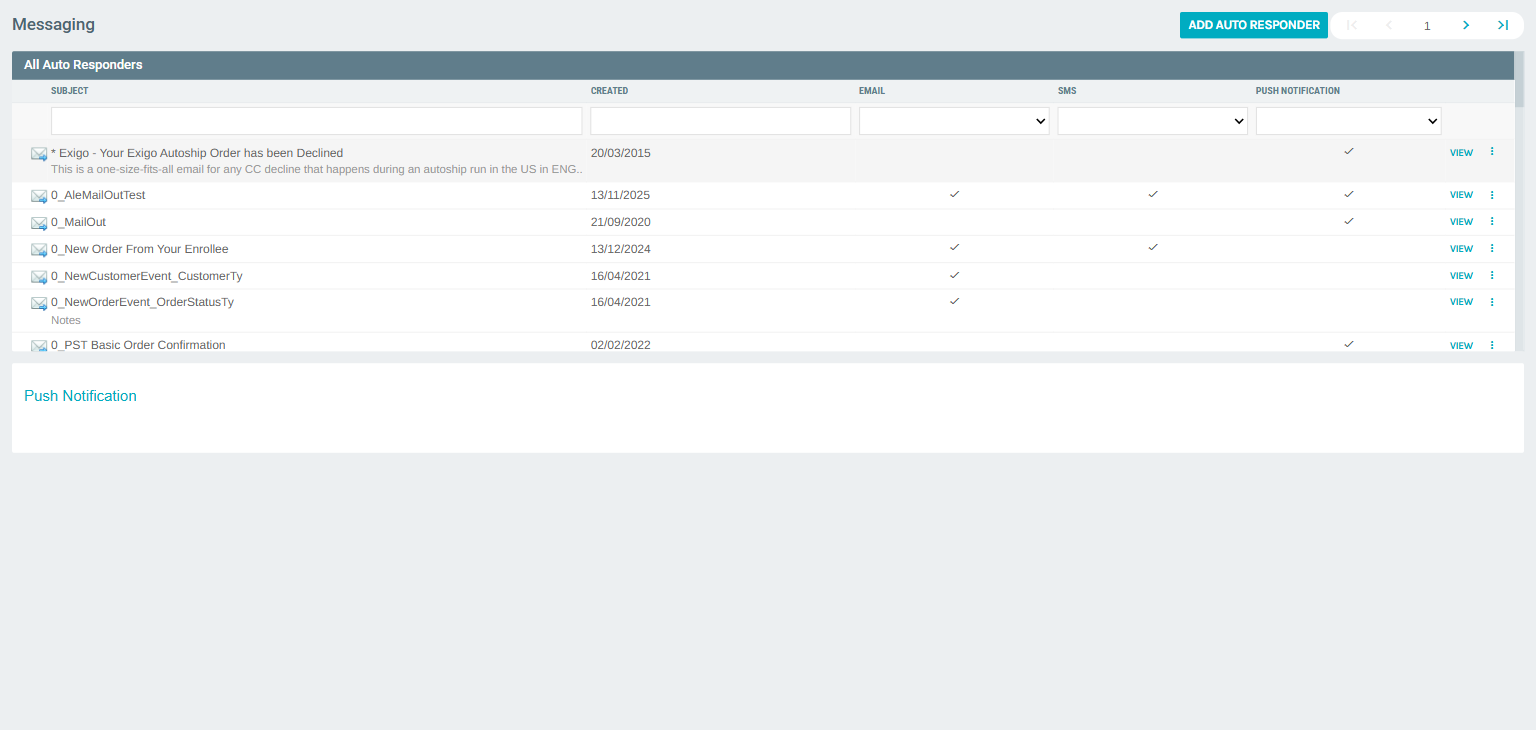Jump to last page arrow
The height and width of the screenshot is (730, 1536).
click(x=1502, y=25)
